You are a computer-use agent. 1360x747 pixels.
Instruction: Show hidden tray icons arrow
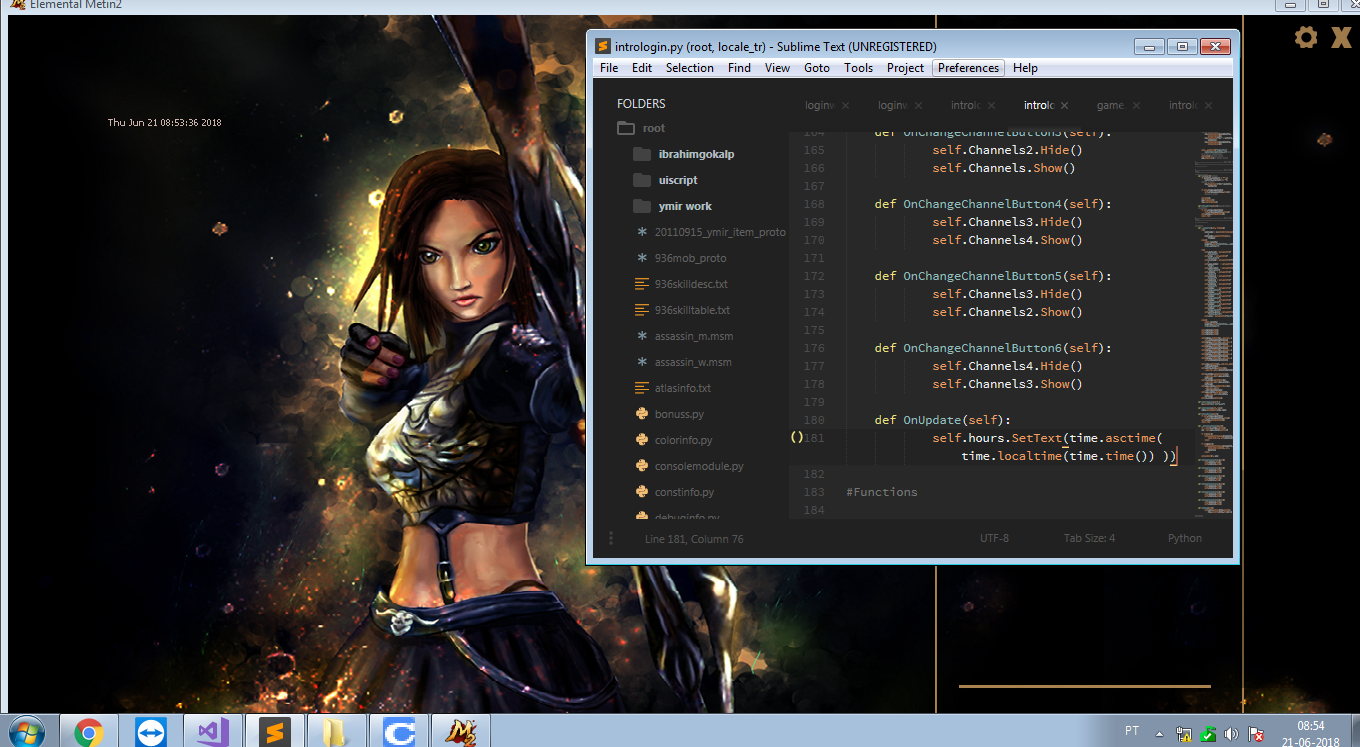pyautogui.click(x=1159, y=733)
